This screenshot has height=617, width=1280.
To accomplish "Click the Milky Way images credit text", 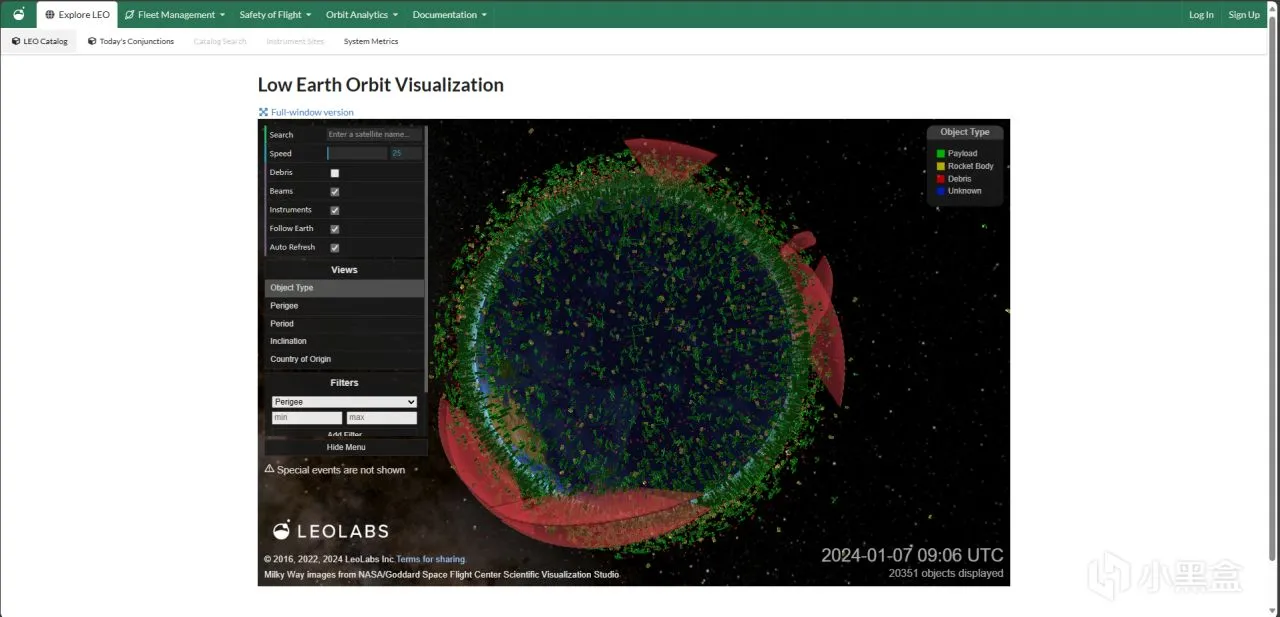I will (441, 575).
